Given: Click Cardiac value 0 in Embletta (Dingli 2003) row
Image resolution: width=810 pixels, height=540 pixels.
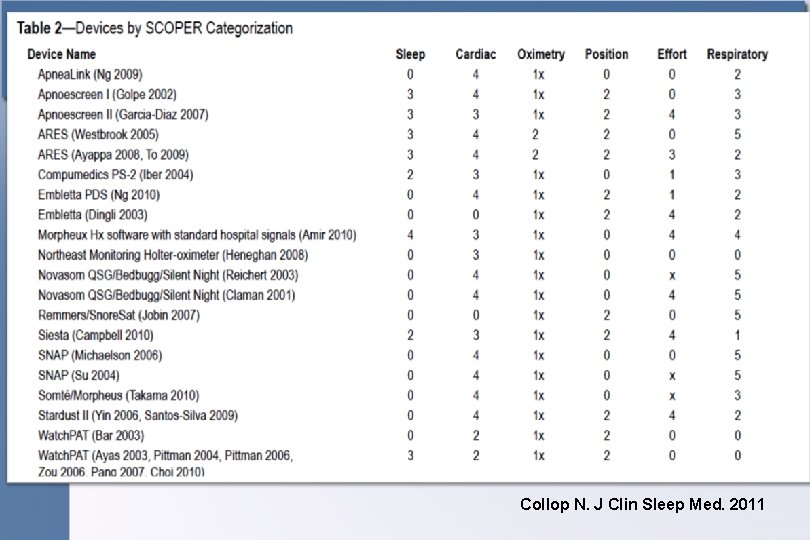Looking at the screenshot, I should point(476,215).
